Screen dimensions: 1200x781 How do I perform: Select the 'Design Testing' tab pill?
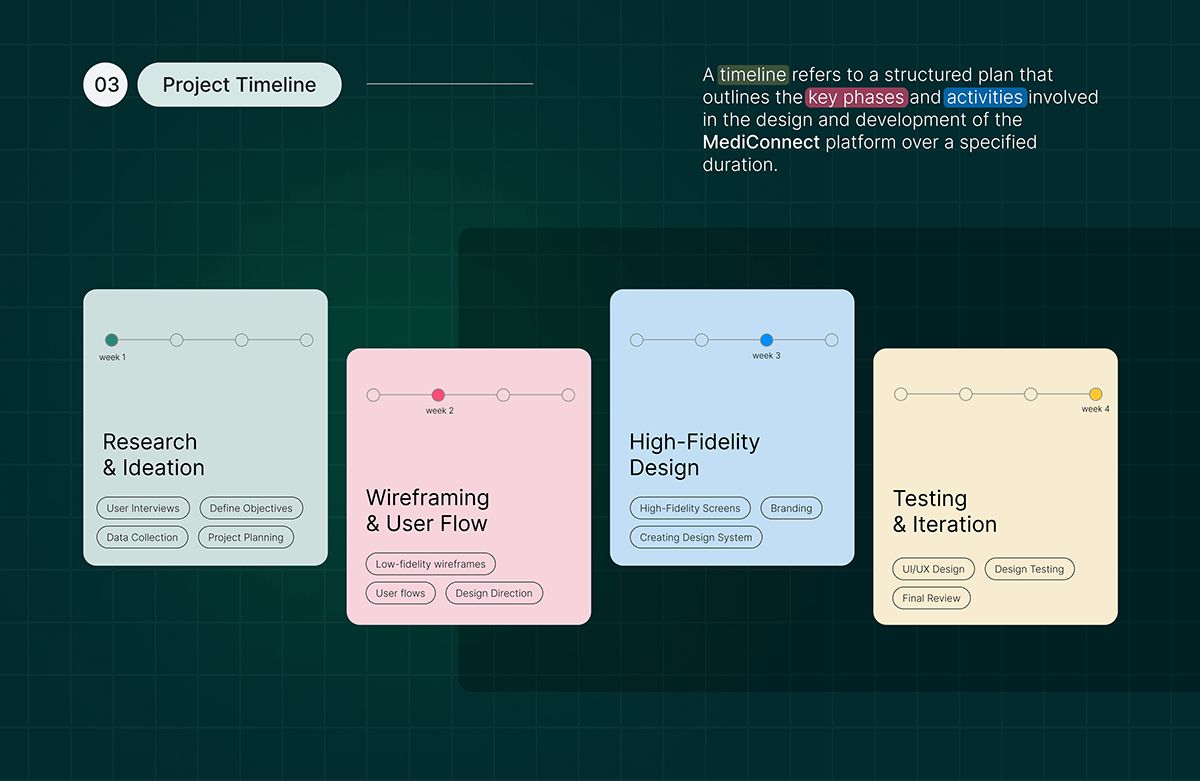(1029, 568)
